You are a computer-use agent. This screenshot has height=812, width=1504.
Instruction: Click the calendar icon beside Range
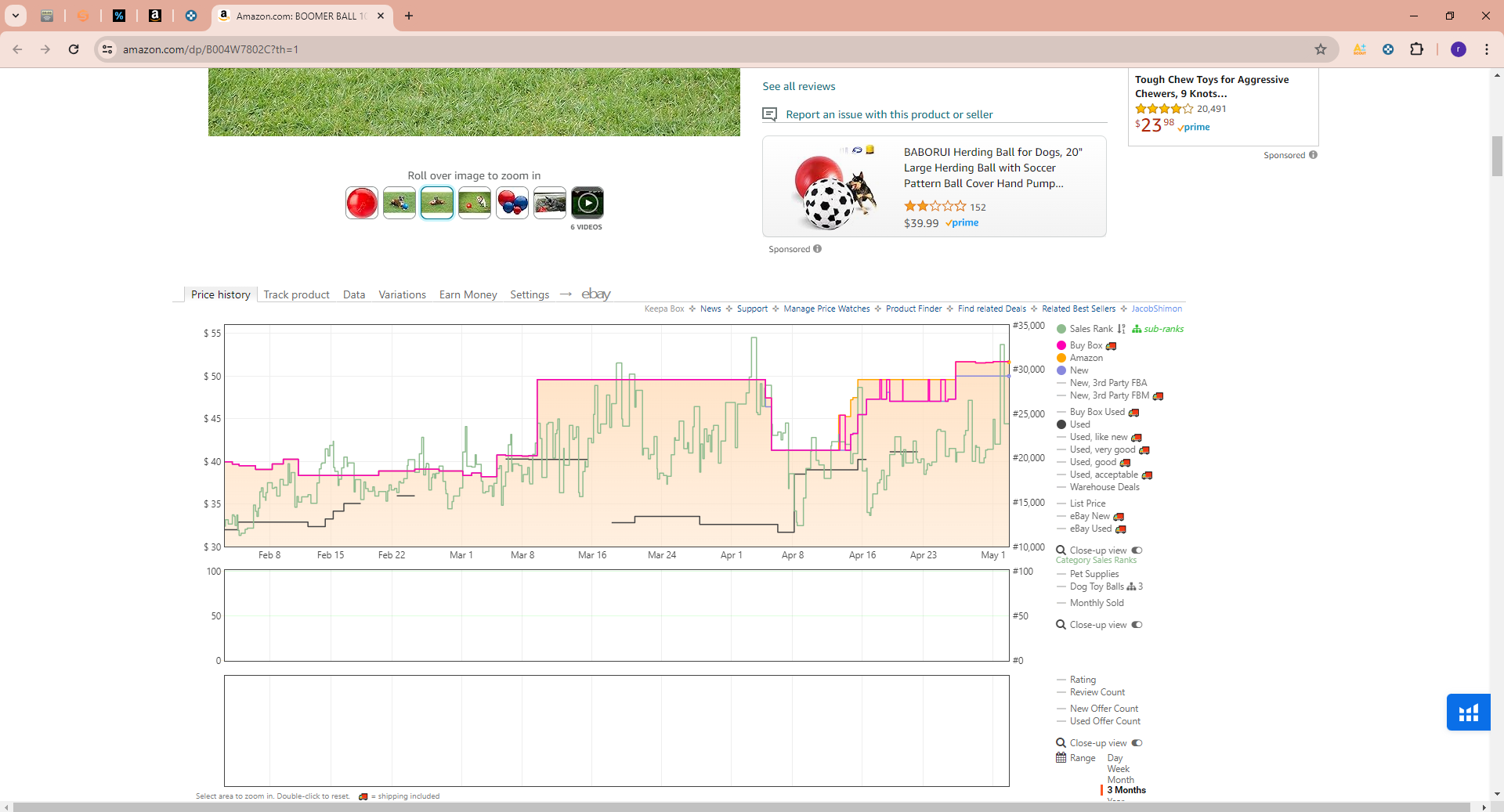pos(1061,758)
